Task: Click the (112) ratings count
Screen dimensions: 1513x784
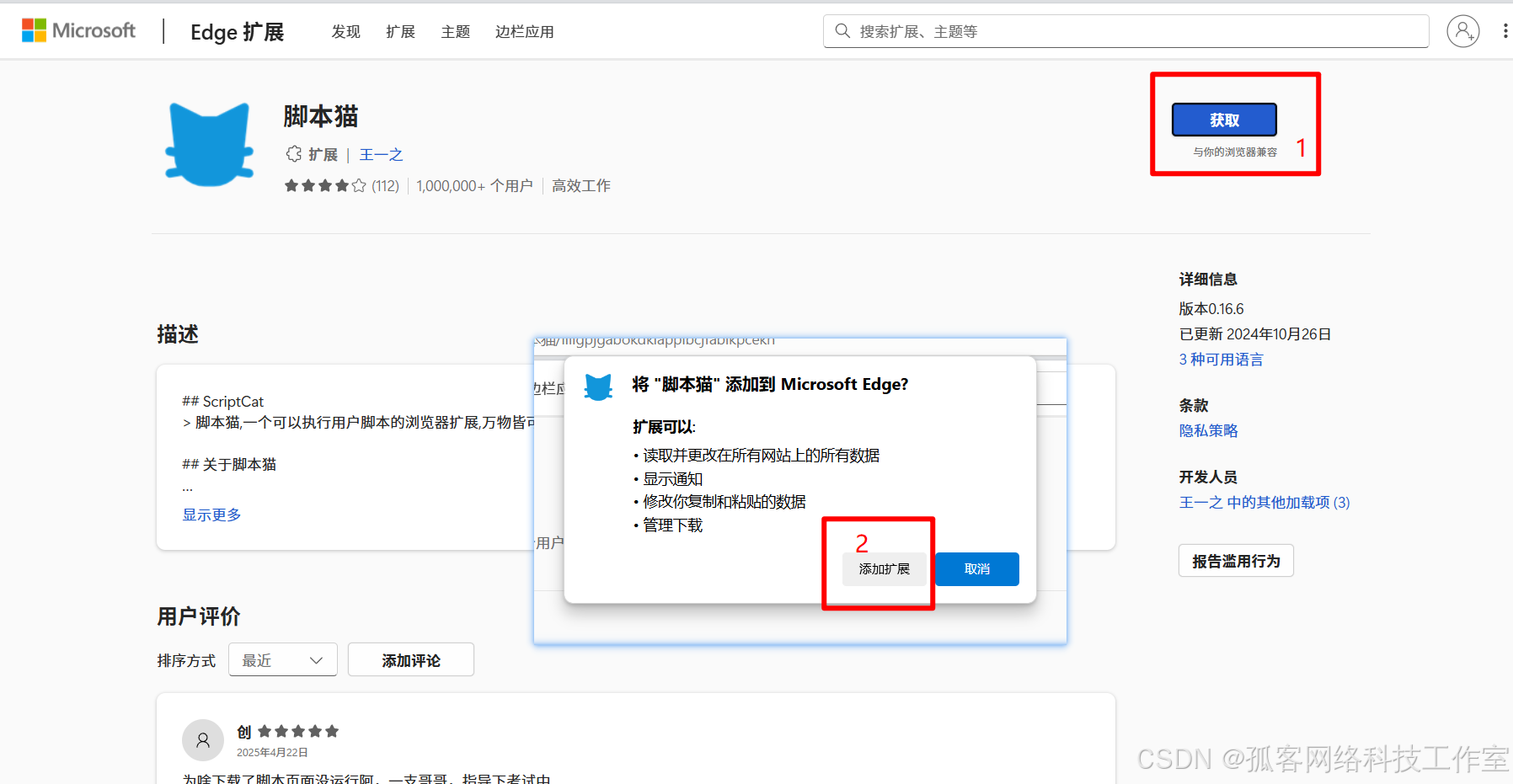Action: tap(385, 185)
